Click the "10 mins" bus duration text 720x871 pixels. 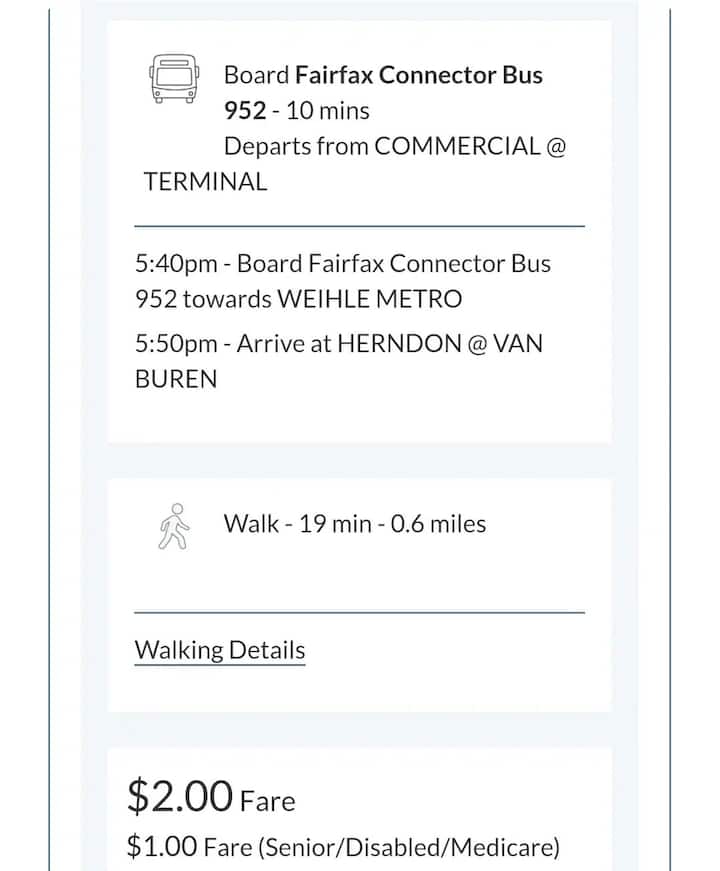pos(327,110)
